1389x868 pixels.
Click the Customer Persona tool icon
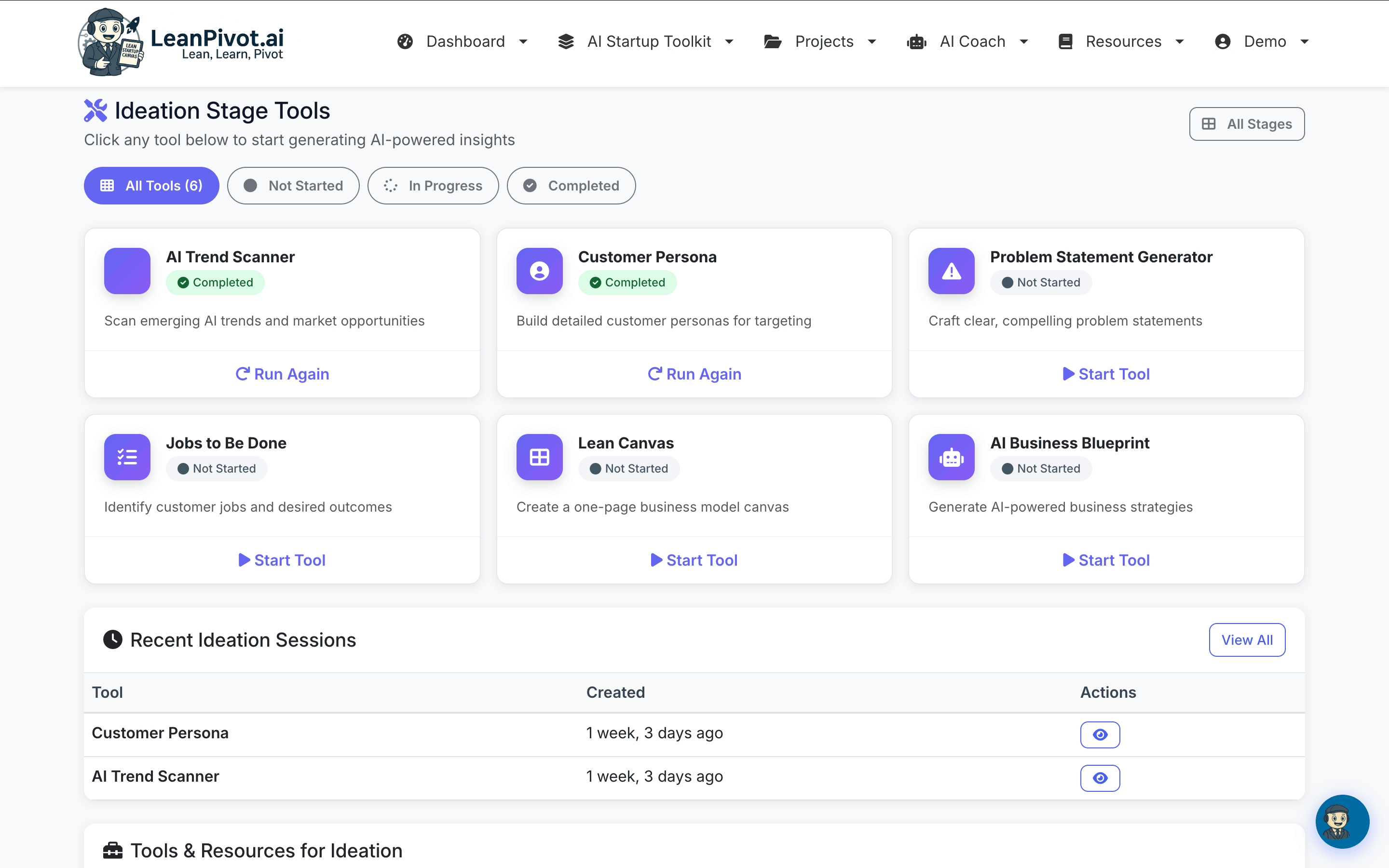point(539,271)
